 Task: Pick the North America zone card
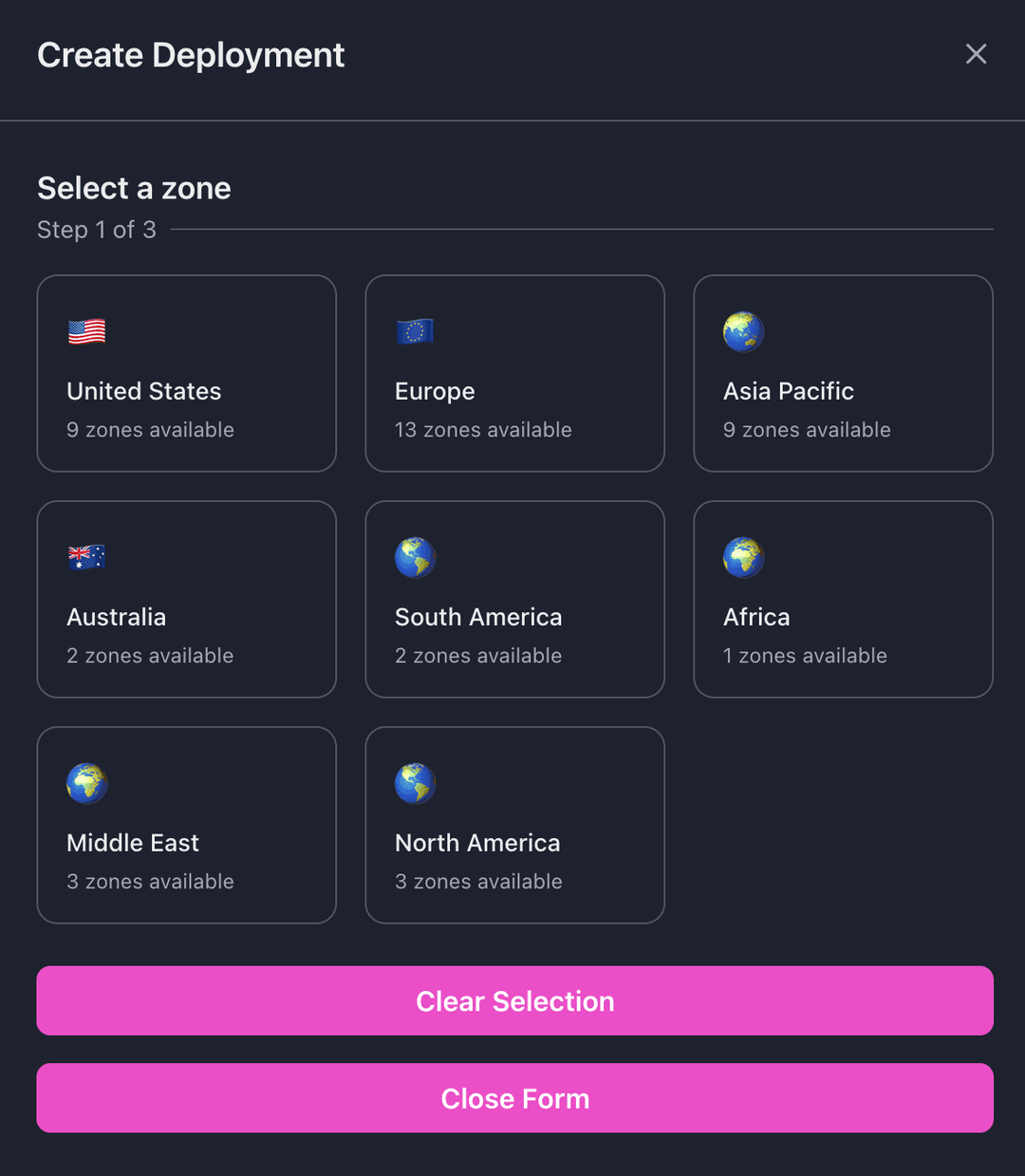(x=514, y=825)
